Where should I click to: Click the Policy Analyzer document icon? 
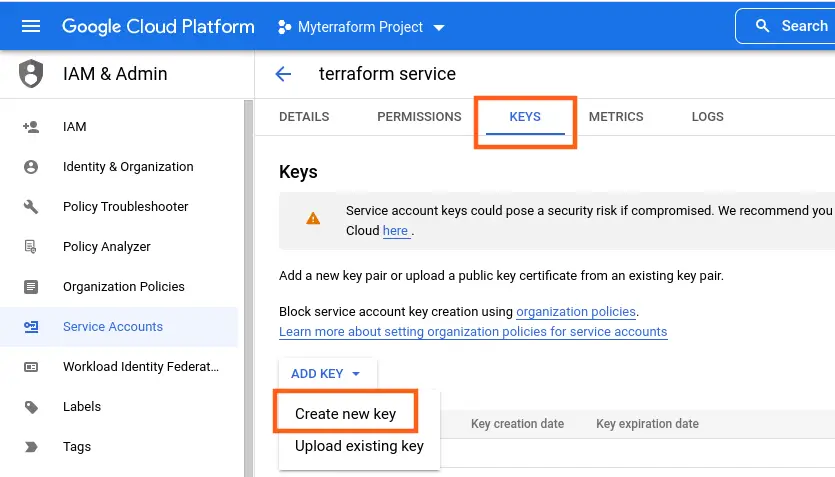(31, 246)
